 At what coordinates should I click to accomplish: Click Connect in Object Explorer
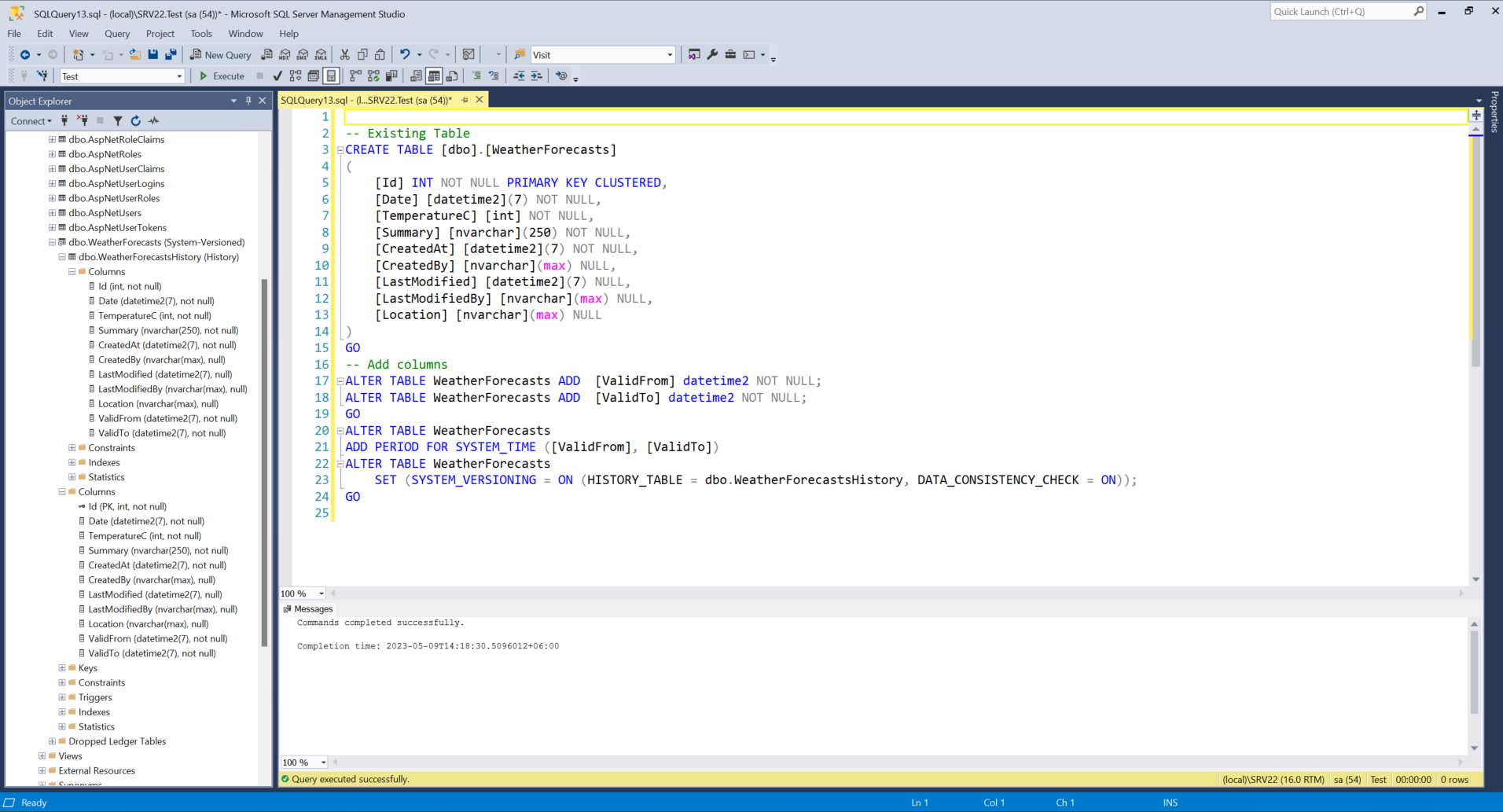point(29,120)
